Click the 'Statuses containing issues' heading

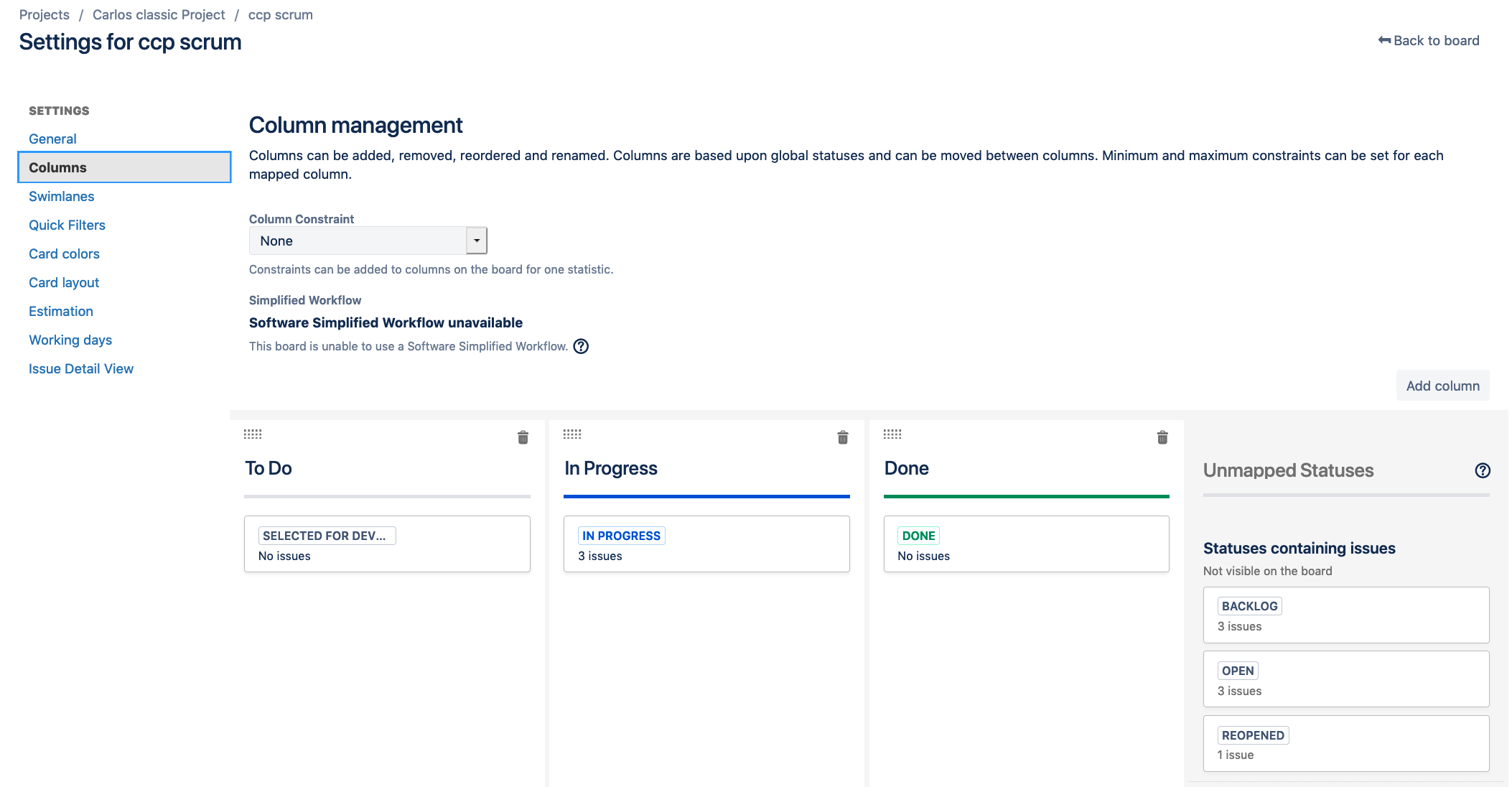click(1299, 548)
